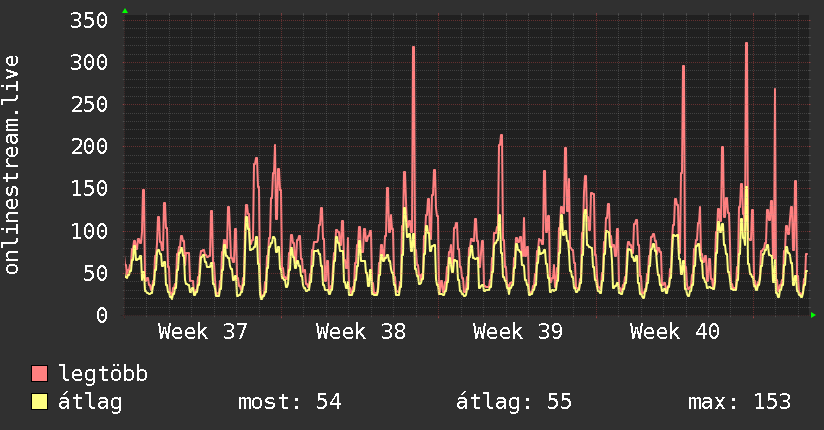The height and width of the screenshot is (430, 824).
Task: Click the Week 38 axis label
Action: (x=360, y=332)
